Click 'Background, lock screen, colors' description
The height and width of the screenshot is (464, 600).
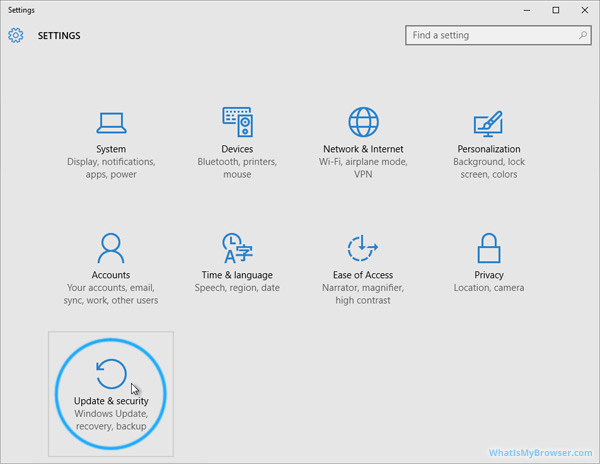(489, 168)
